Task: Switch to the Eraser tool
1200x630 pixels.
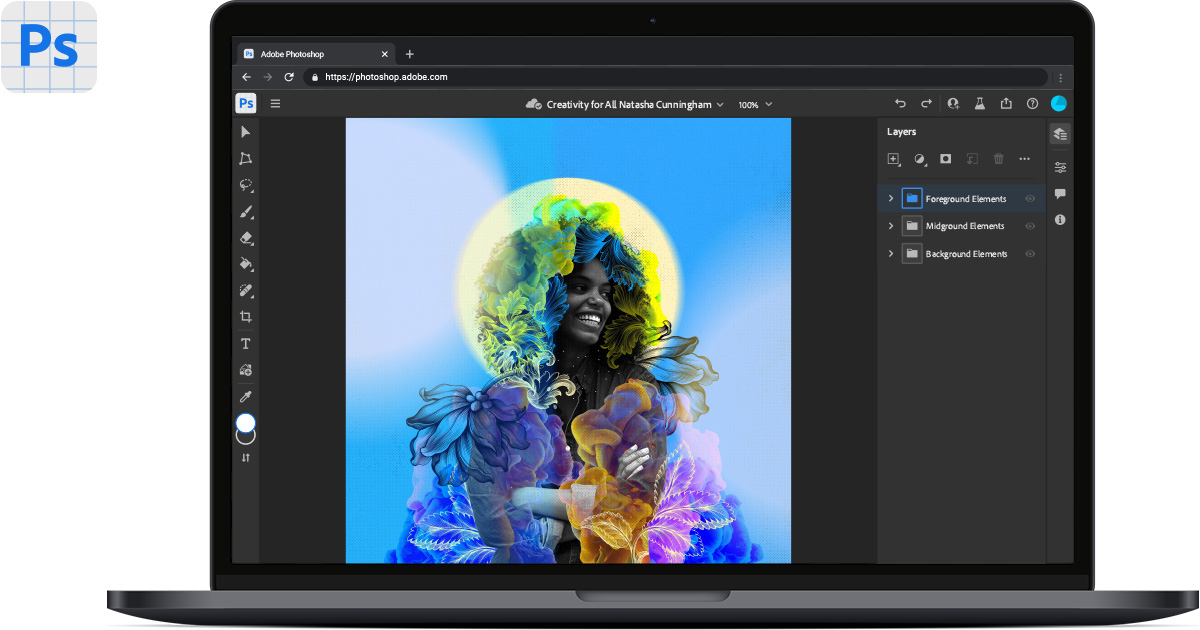Action: (x=245, y=238)
